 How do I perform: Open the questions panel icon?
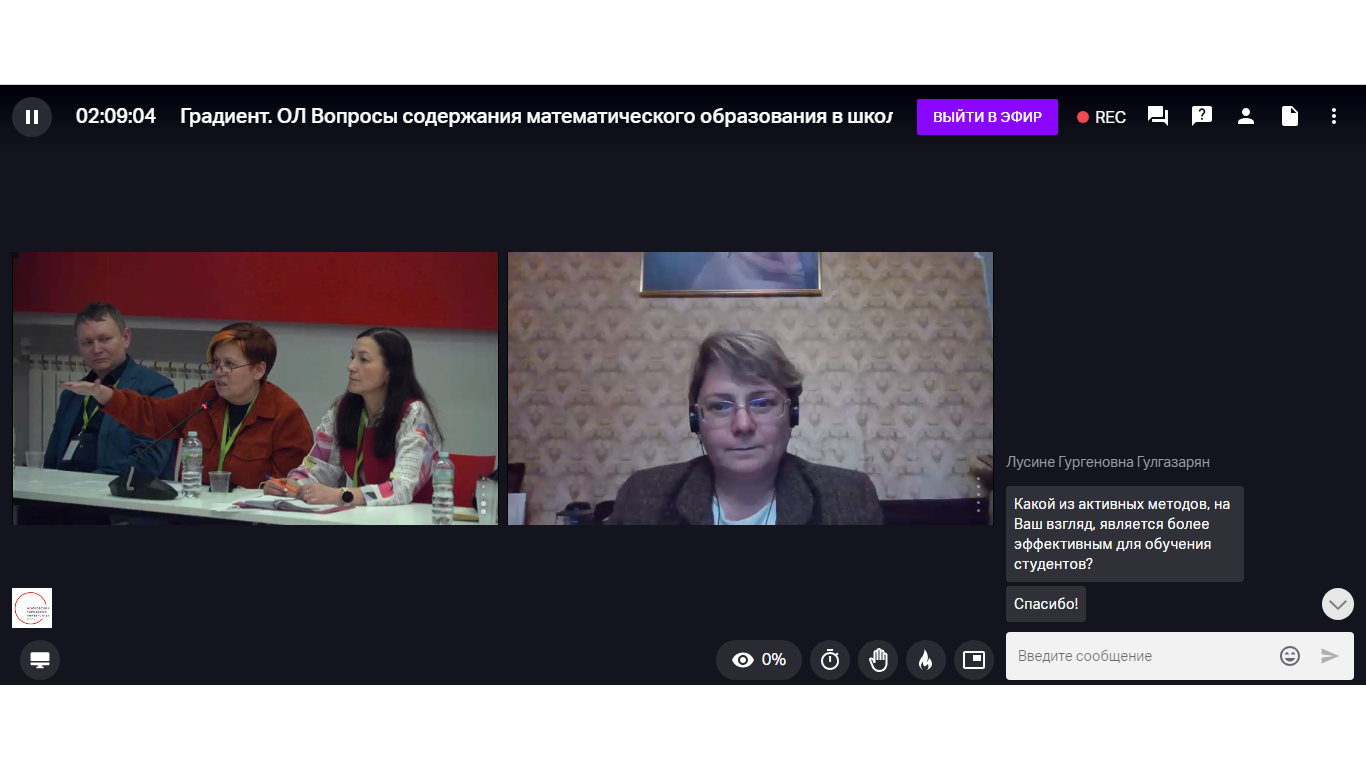pos(1202,116)
